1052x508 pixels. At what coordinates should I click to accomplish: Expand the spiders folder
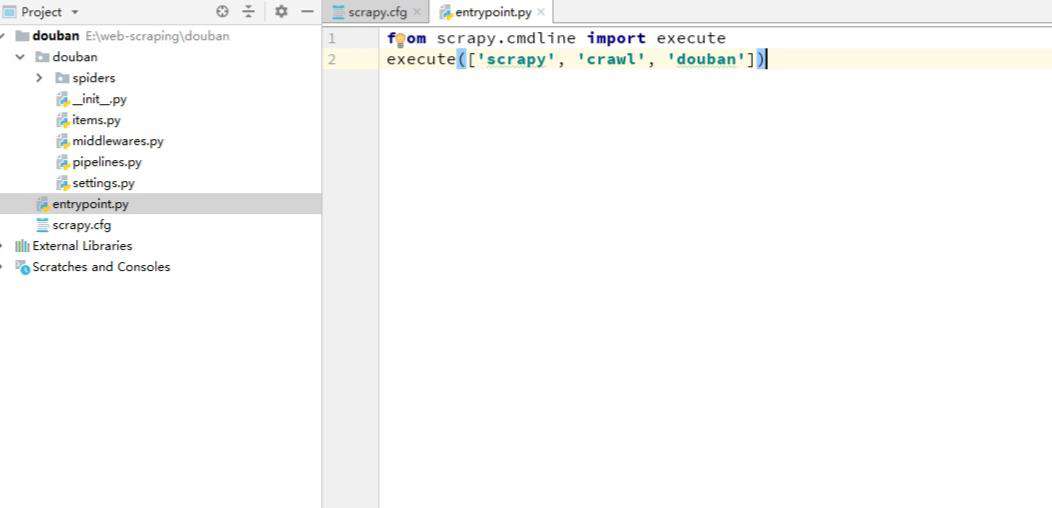click(x=39, y=78)
